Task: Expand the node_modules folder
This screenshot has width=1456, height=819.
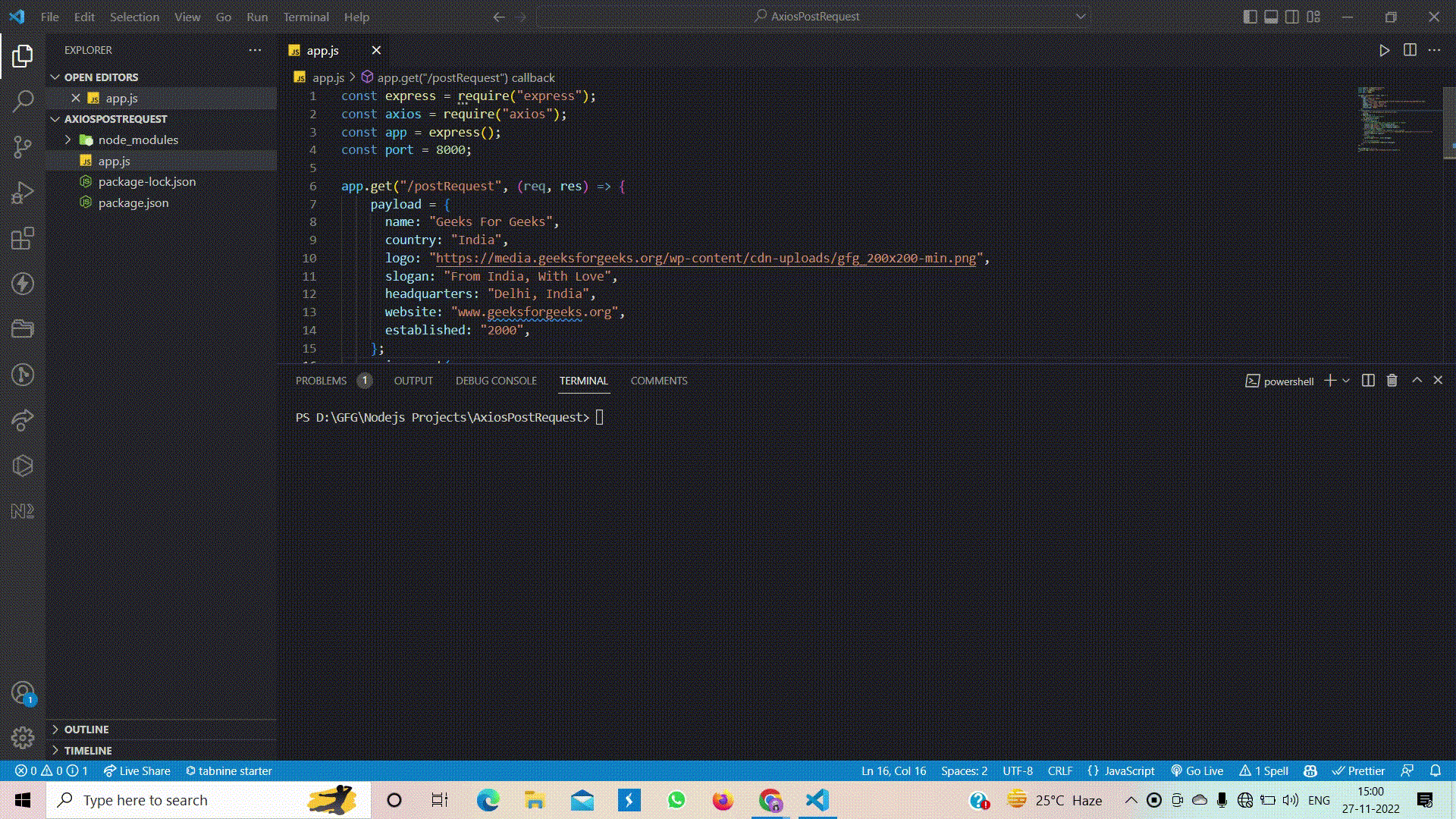Action: 138,140
